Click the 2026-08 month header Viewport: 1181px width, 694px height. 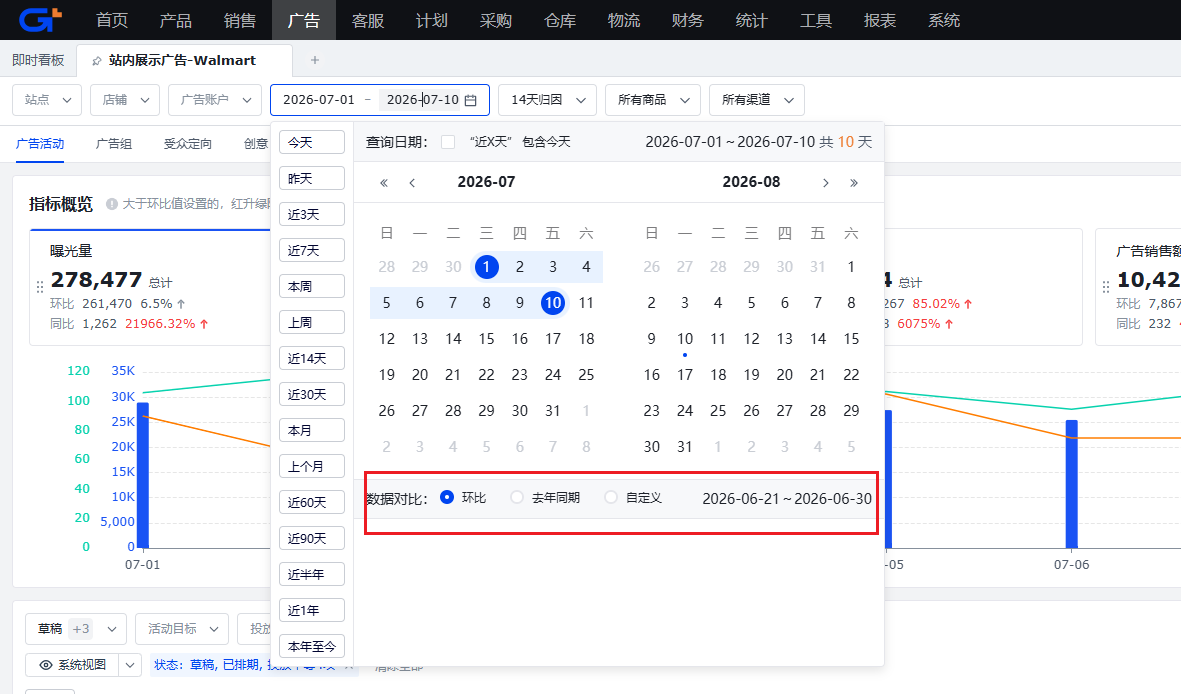[x=751, y=182]
